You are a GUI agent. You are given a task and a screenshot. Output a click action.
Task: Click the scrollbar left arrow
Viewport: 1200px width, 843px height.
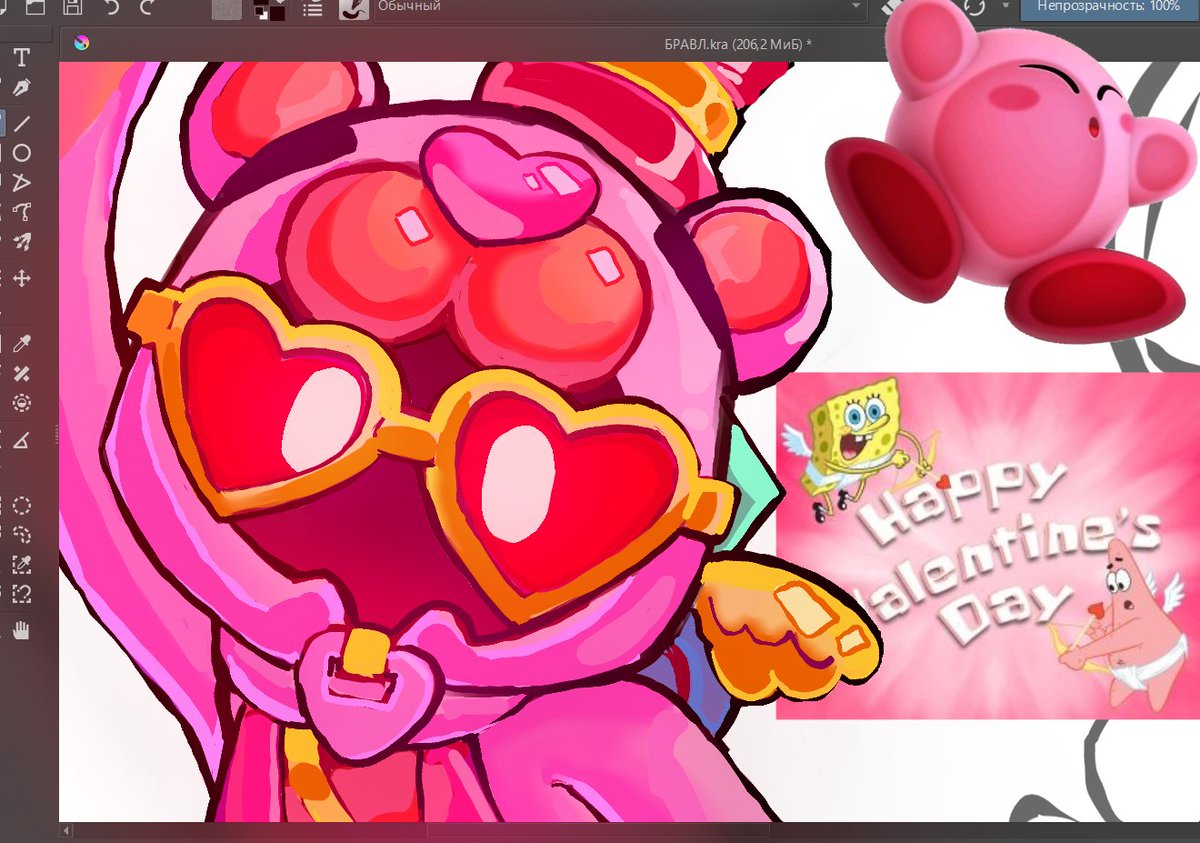[68, 830]
